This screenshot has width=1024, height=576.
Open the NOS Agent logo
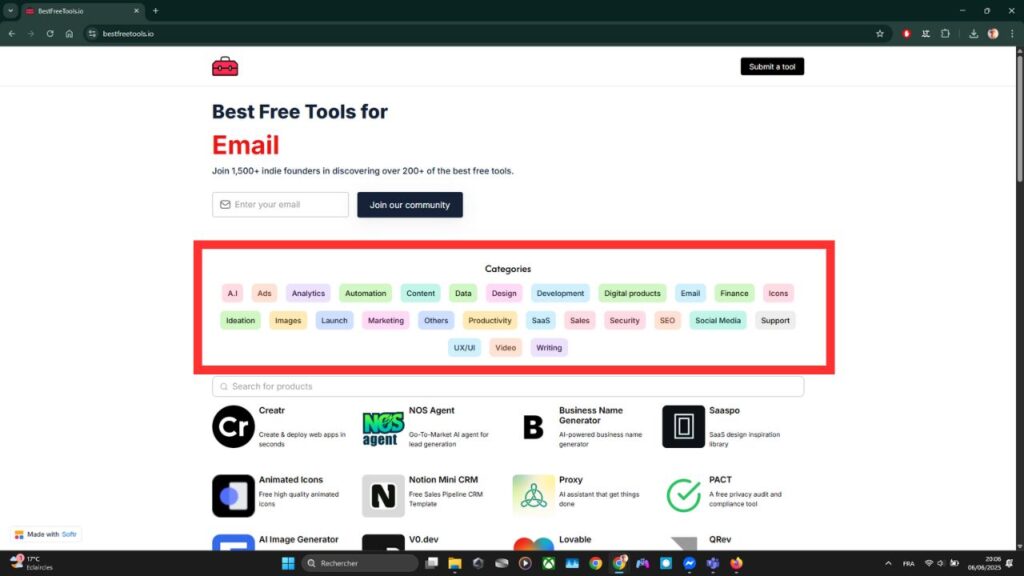pyautogui.click(x=383, y=426)
